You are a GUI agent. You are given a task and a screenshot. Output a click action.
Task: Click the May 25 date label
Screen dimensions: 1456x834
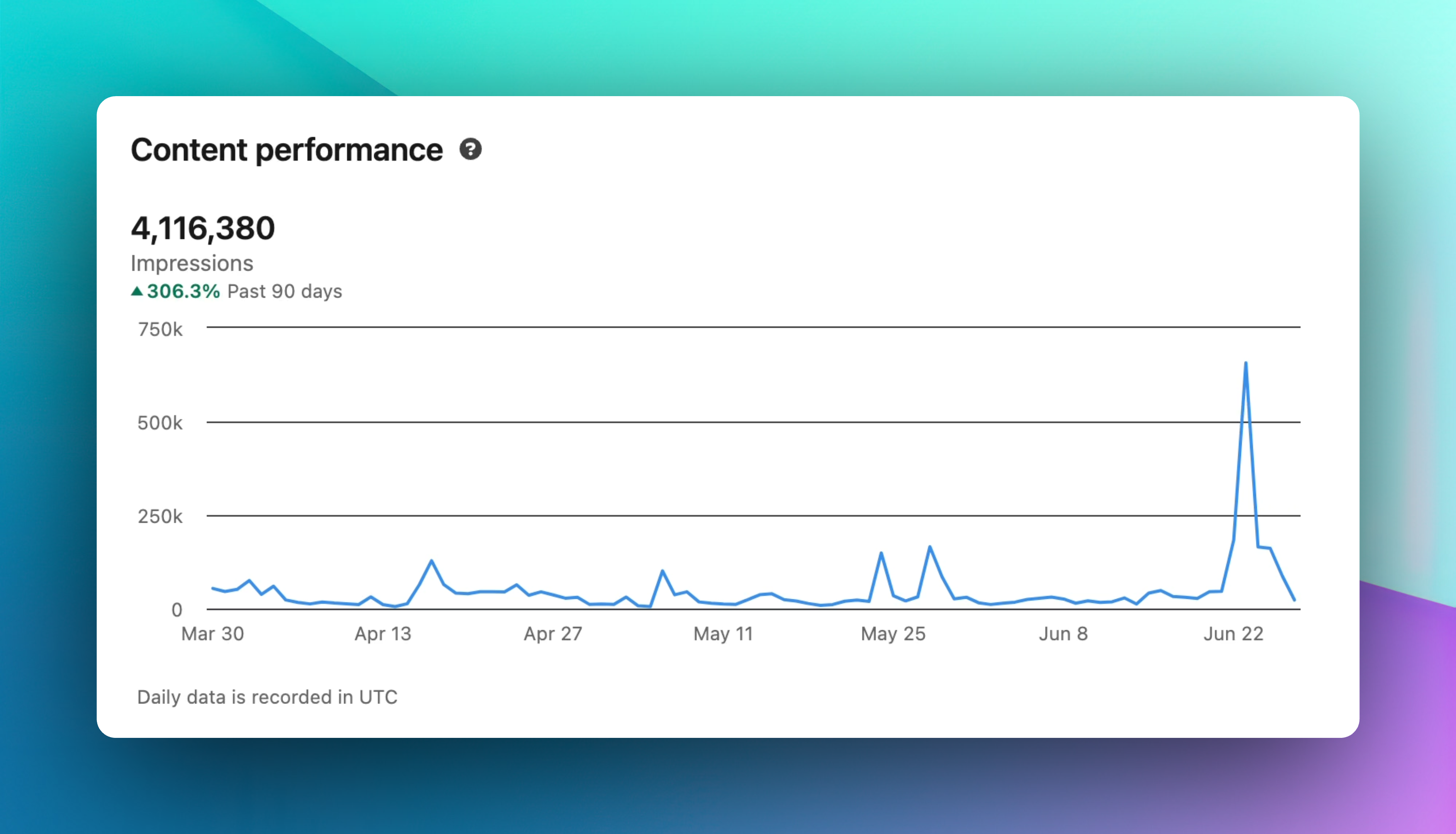(x=893, y=634)
